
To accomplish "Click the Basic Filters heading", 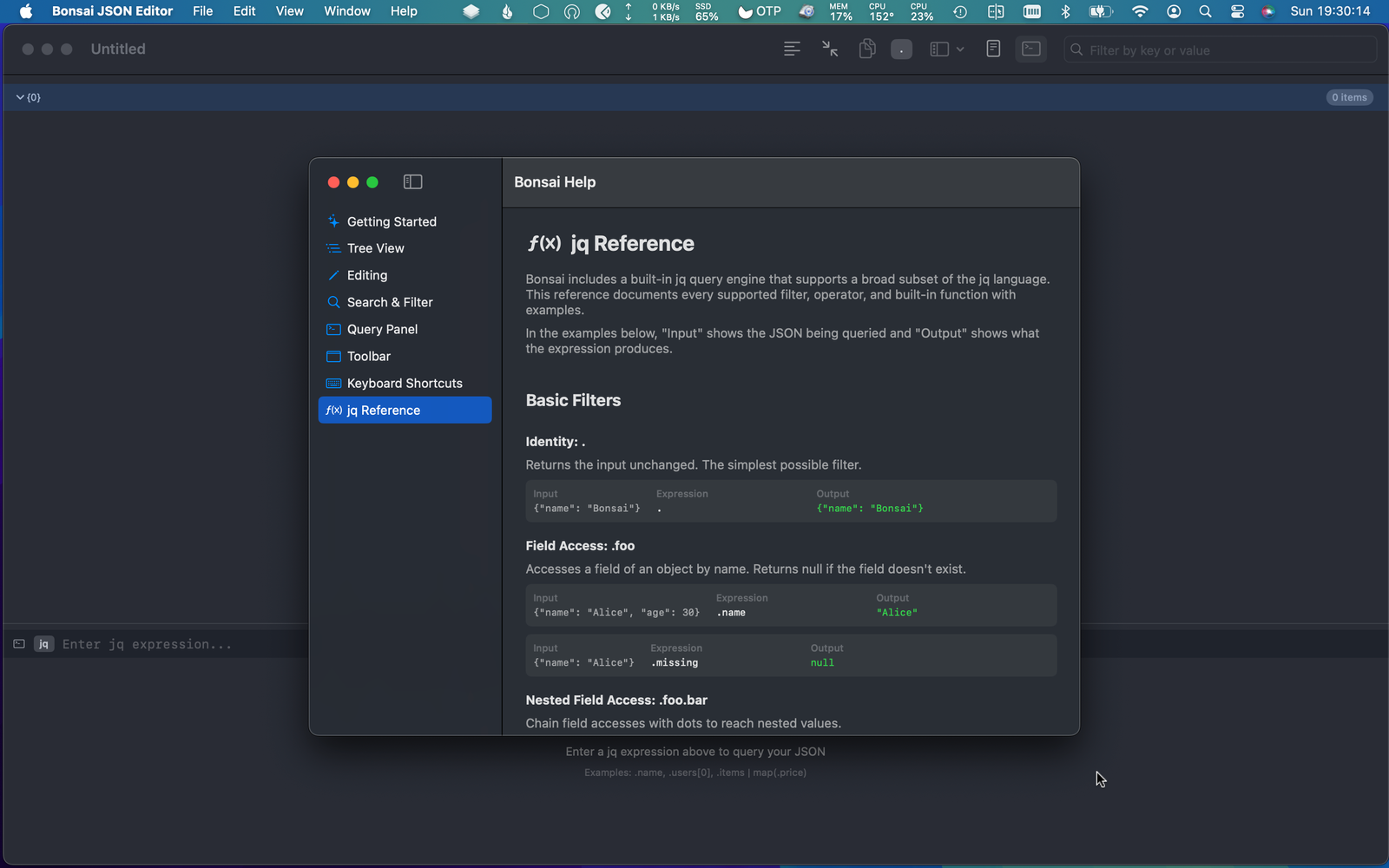I will [573, 400].
